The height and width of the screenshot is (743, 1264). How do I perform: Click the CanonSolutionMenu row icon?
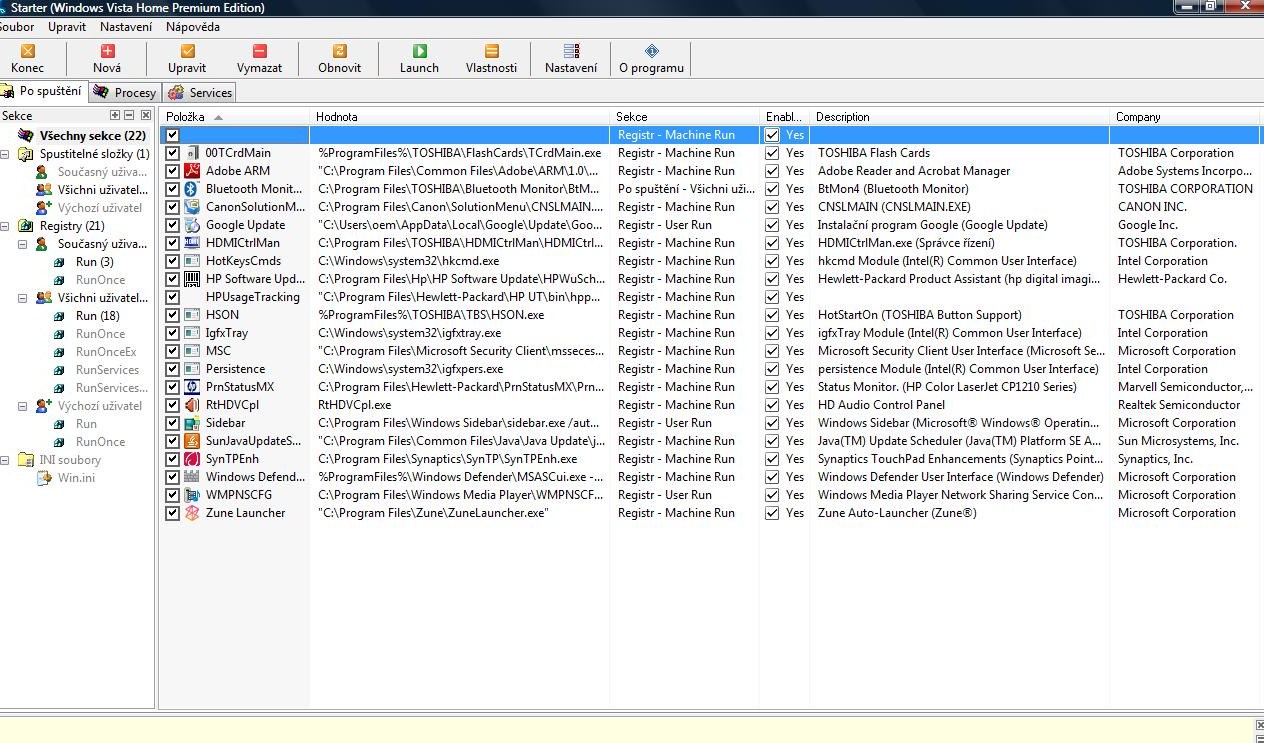point(193,207)
